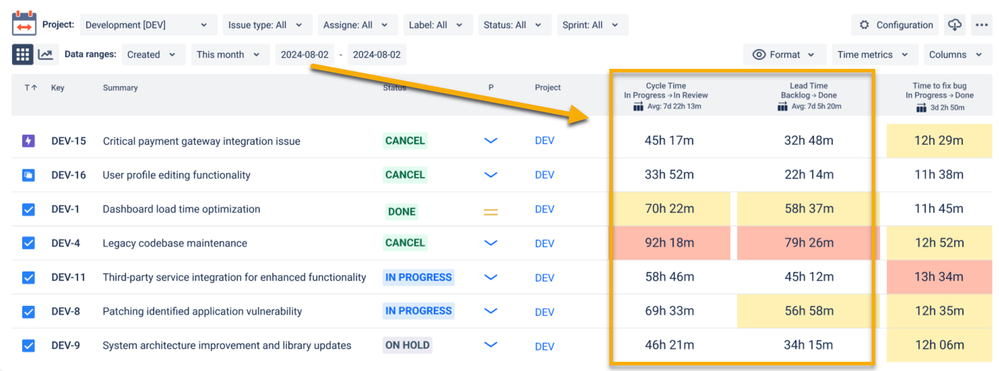Click the ON HOLD status for DEV-9

tap(408, 346)
